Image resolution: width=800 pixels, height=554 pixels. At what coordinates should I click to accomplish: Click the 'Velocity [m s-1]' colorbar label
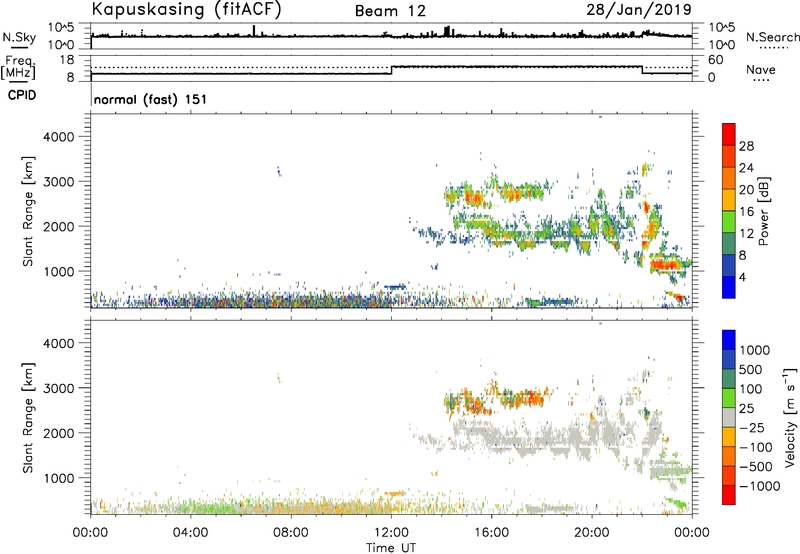pyautogui.click(x=790, y=417)
